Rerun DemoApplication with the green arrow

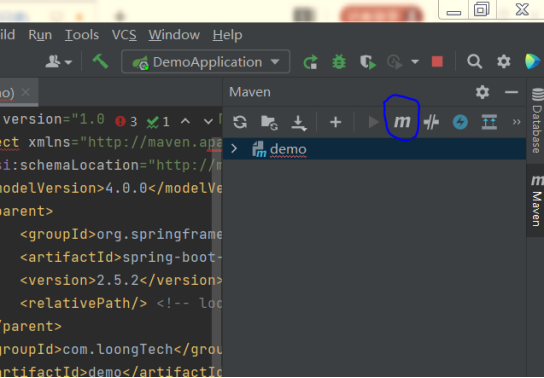(x=311, y=62)
